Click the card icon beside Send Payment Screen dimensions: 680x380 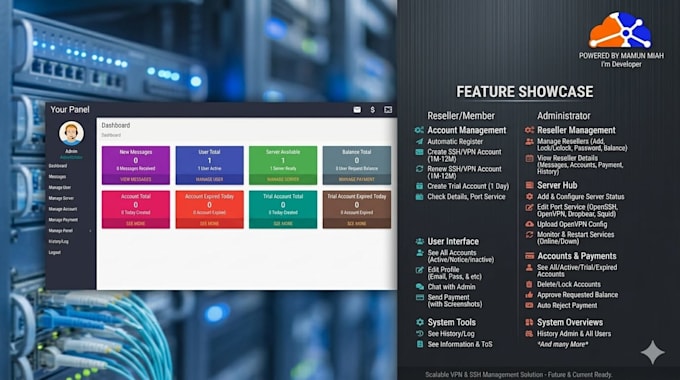(419, 298)
